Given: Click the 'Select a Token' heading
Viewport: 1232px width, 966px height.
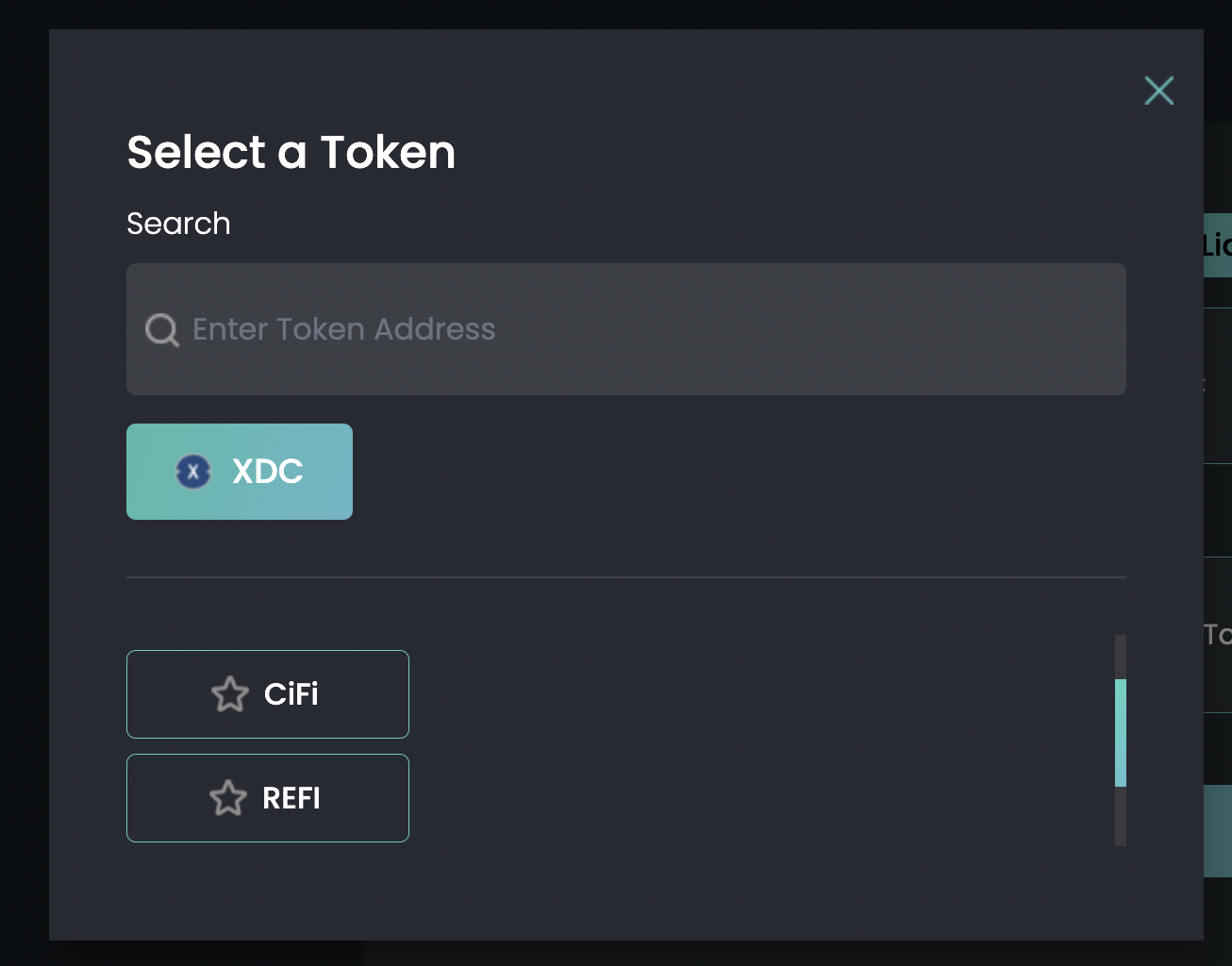Looking at the screenshot, I should click(x=291, y=152).
